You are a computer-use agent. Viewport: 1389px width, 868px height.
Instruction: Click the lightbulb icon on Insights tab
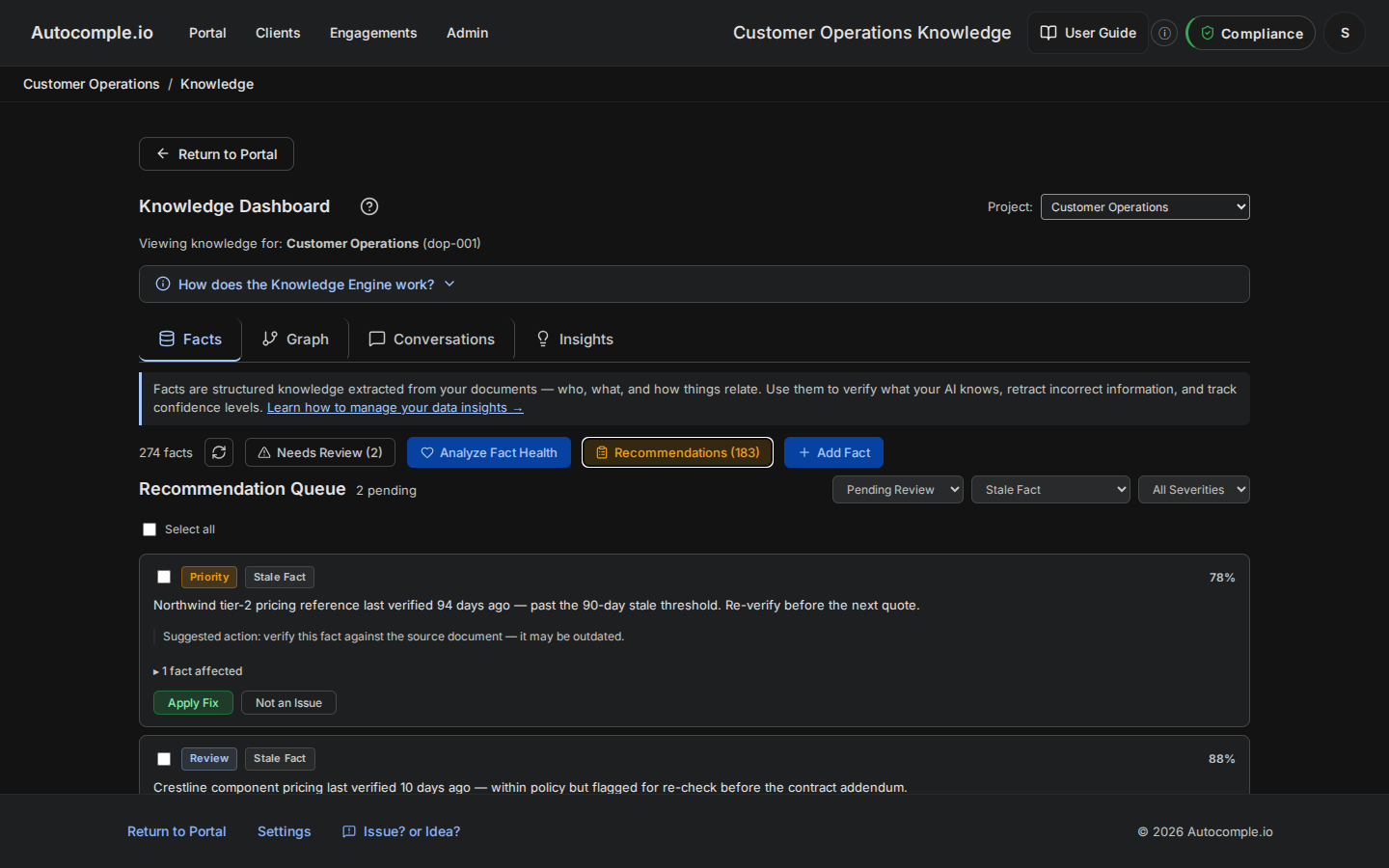pyautogui.click(x=543, y=339)
